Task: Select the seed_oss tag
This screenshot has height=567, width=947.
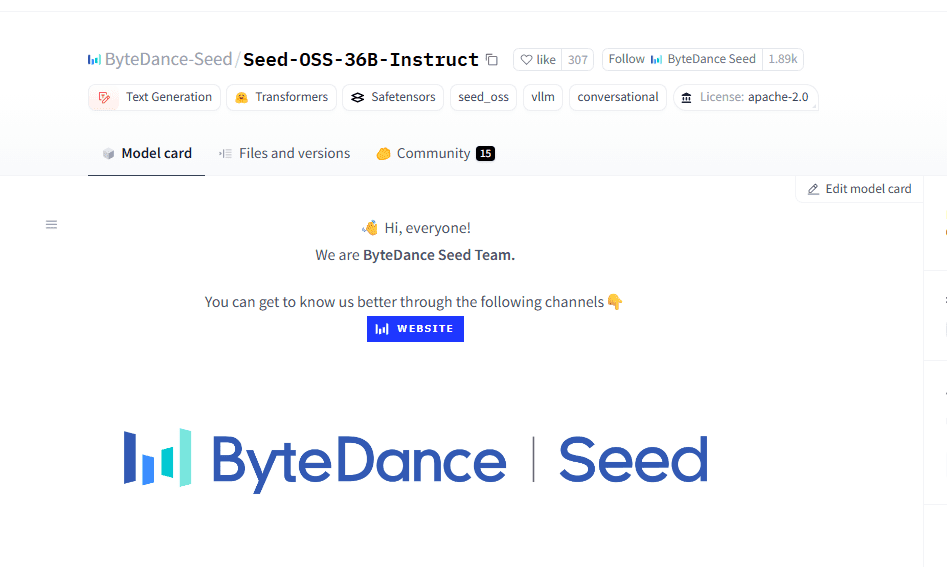Action: pyautogui.click(x=483, y=97)
